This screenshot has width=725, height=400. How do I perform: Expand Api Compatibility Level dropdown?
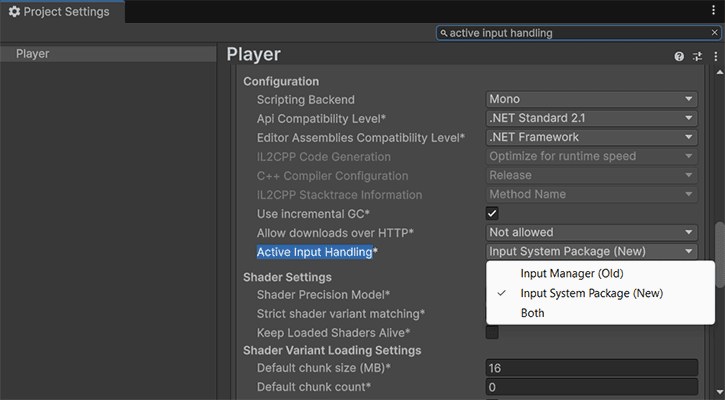[591, 118]
